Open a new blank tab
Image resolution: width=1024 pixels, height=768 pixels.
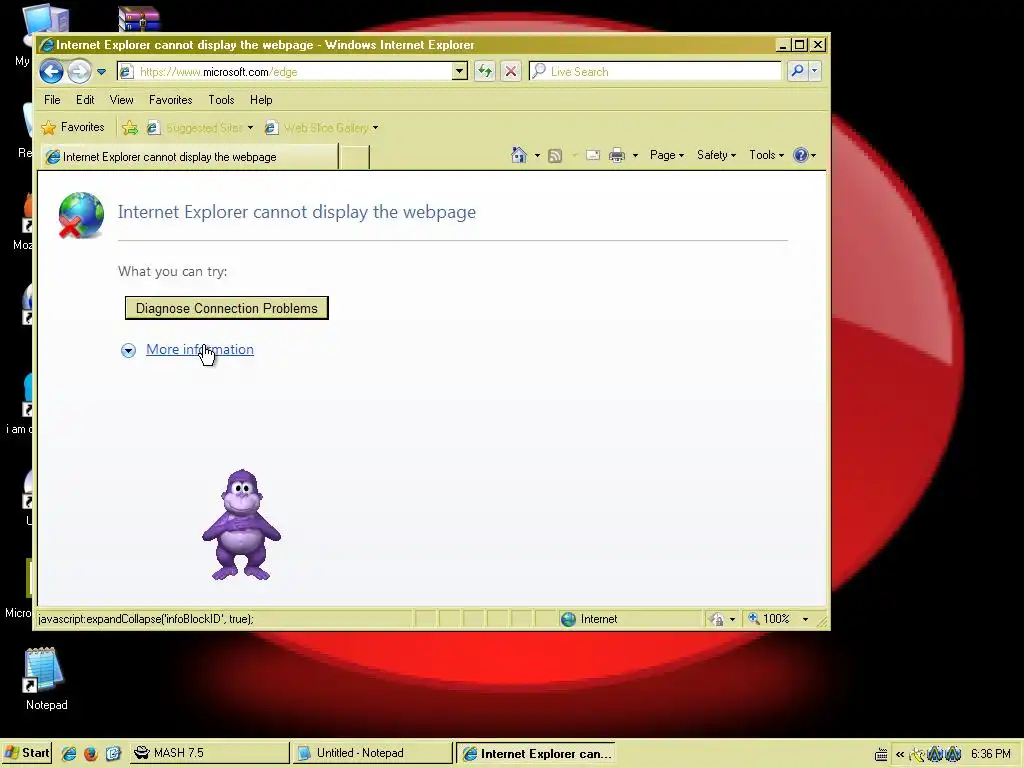click(355, 157)
